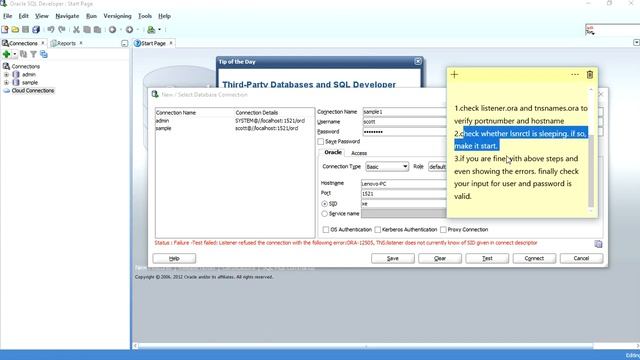Click the New file toolbar icon
640x360 pixels.
[5, 29]
